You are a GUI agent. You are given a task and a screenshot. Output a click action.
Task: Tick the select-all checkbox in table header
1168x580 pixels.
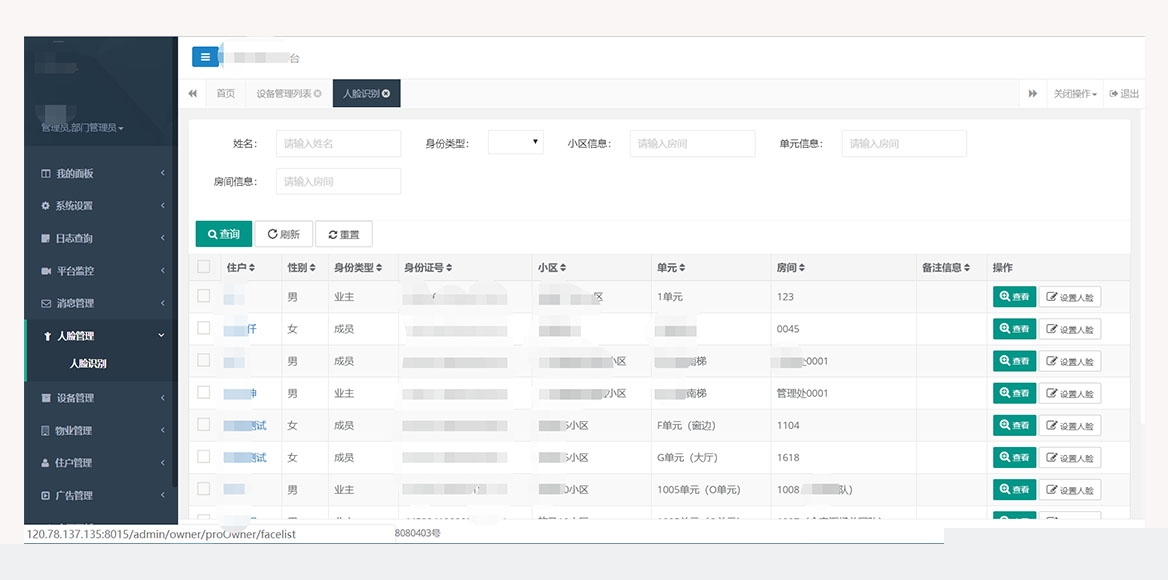click(204, 267)
